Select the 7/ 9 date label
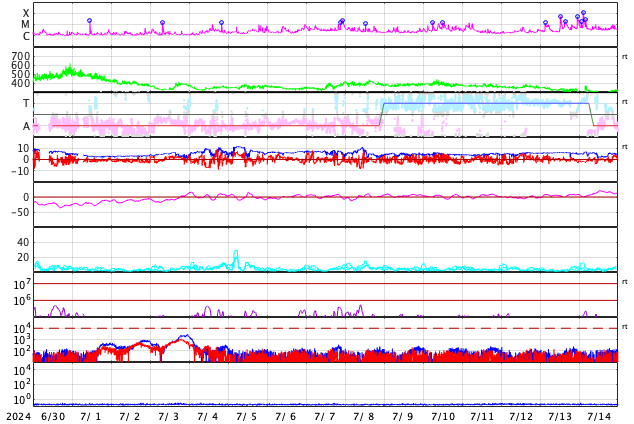Image resolution: width=634 pixels, height=424 pixels. pos(403,416)
